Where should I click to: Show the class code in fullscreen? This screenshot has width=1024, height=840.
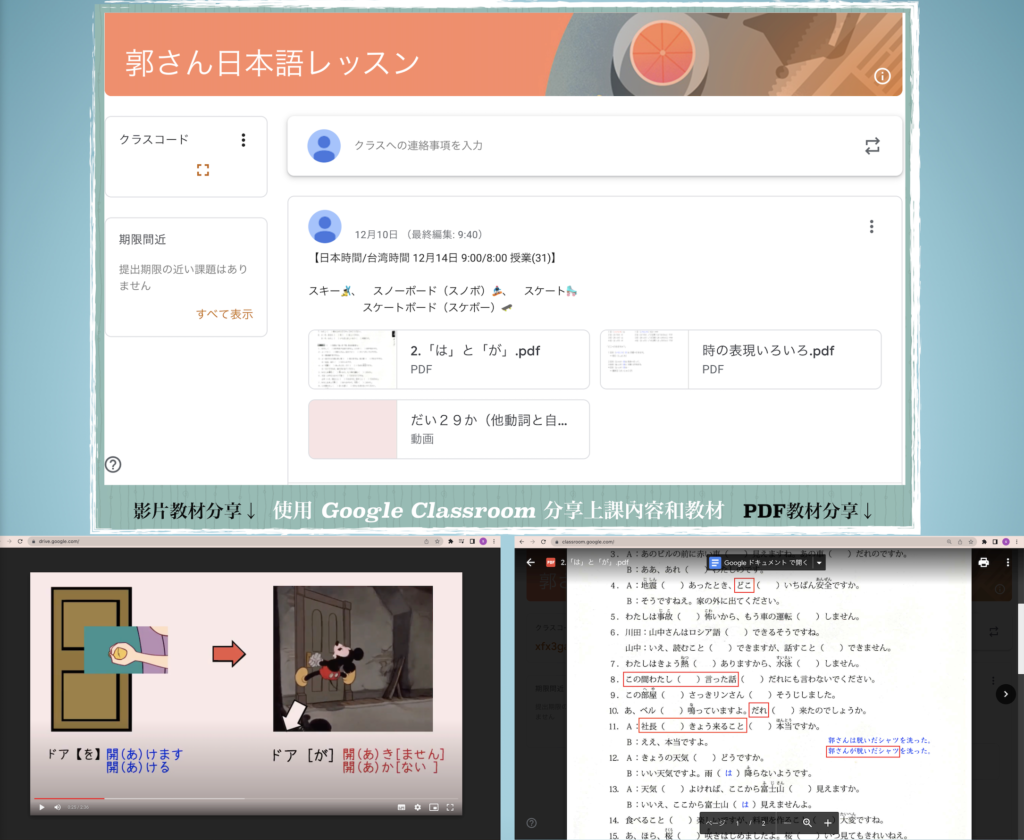[203, 170]
